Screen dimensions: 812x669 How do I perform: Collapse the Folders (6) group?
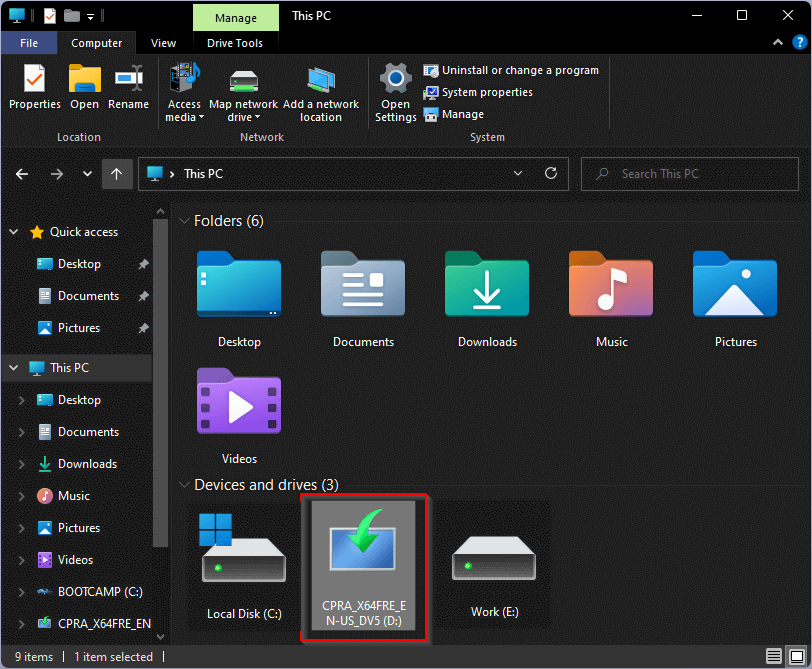point(184,221)
